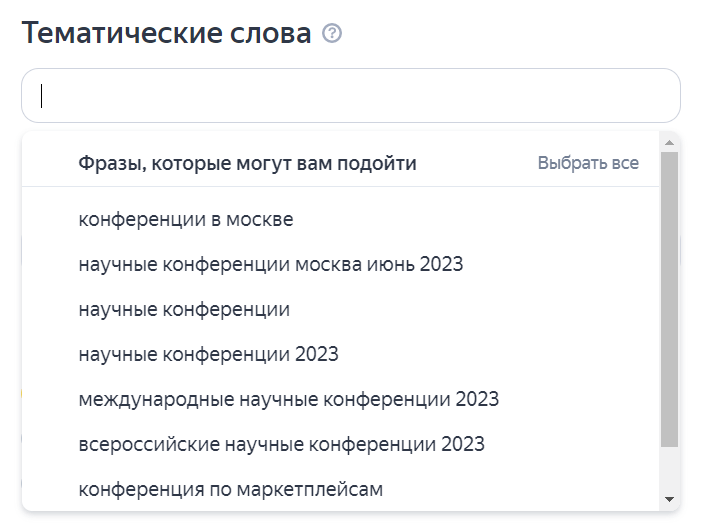The image size is (701, 528).
Task: Click the gray scrollbar thumb of the list
Action: [x=669, y=299]
